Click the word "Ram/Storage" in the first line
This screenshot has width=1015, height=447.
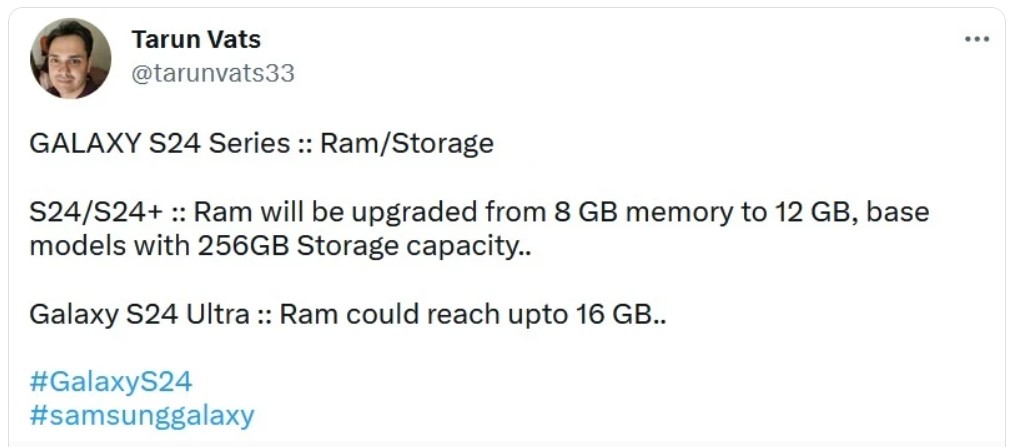click(407, 143)
